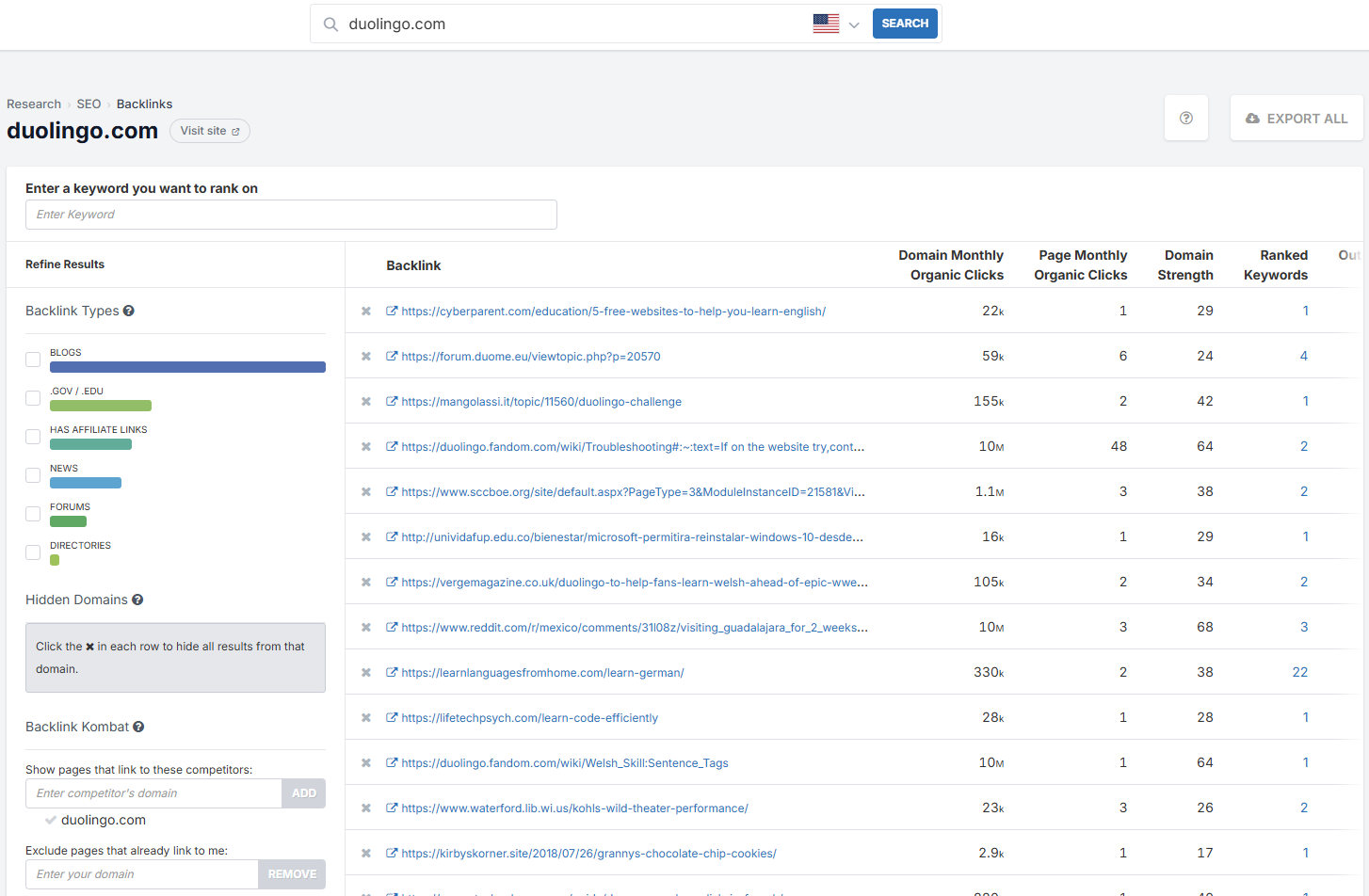Sort by Domain Strength column header
Image resolution: width=1369 pixels, height=896 pixels.
pyautogui.click(x=1184, y=265)
